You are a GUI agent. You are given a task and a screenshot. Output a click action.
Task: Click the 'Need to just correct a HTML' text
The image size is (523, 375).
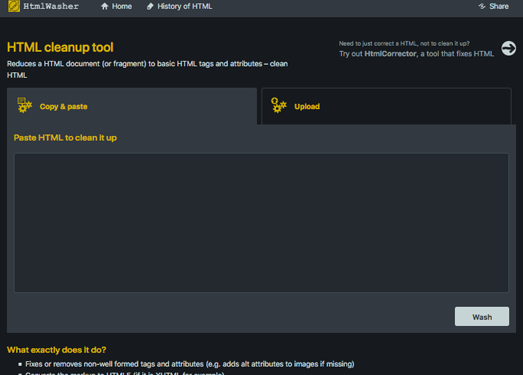(404, 43)
